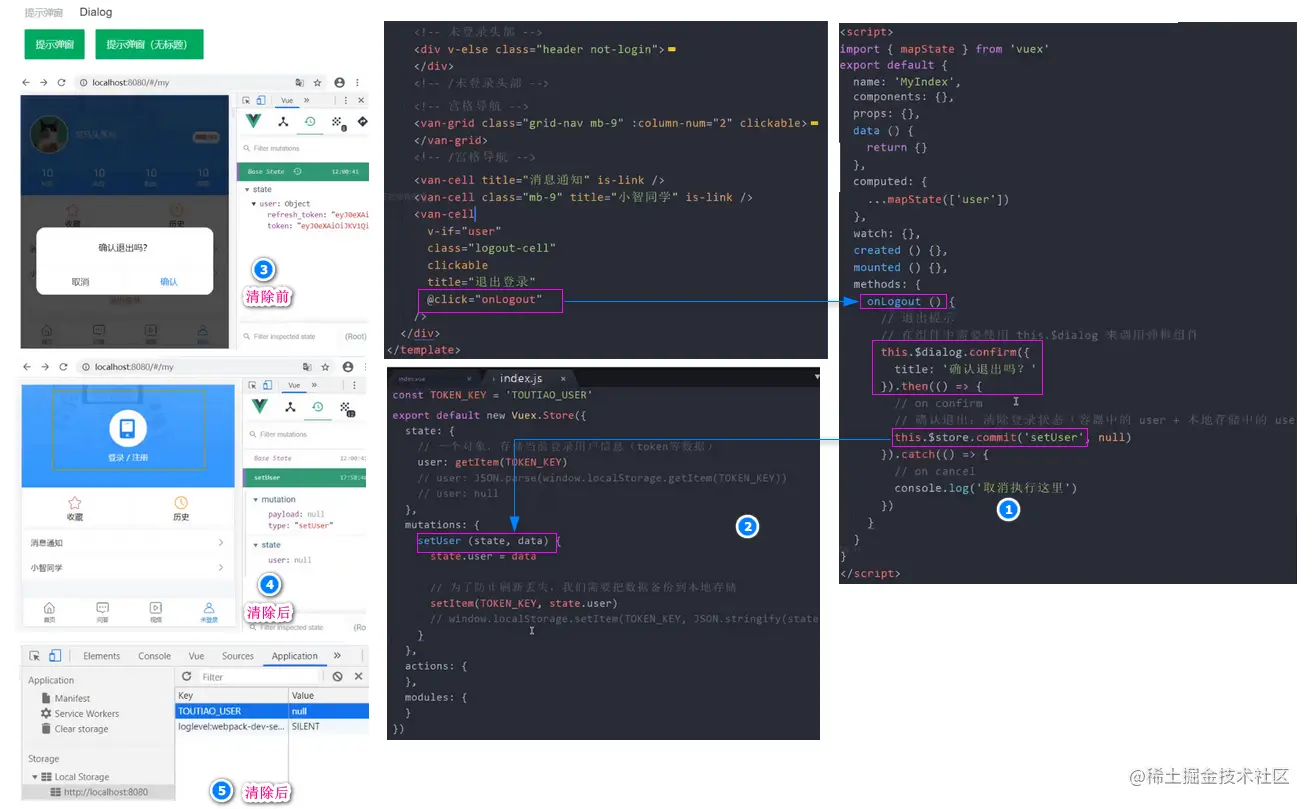The image size is (1312, 809).
Task: Open Vue components tree icon beside the logout dialog
Action: pyautogui.click(x=283, y=122)
